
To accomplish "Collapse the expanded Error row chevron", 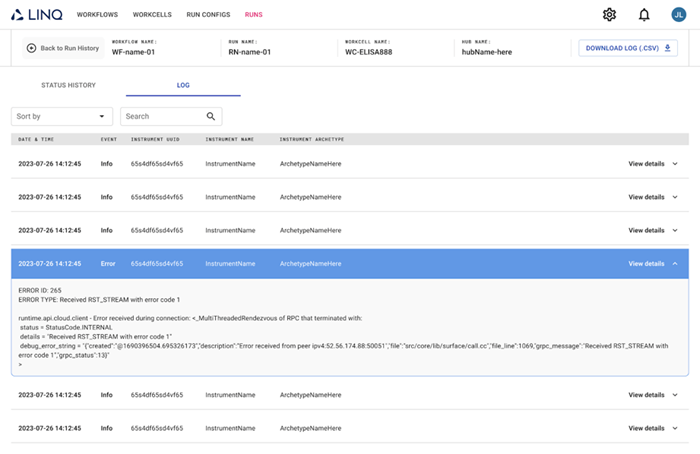I will click(675, 264).
